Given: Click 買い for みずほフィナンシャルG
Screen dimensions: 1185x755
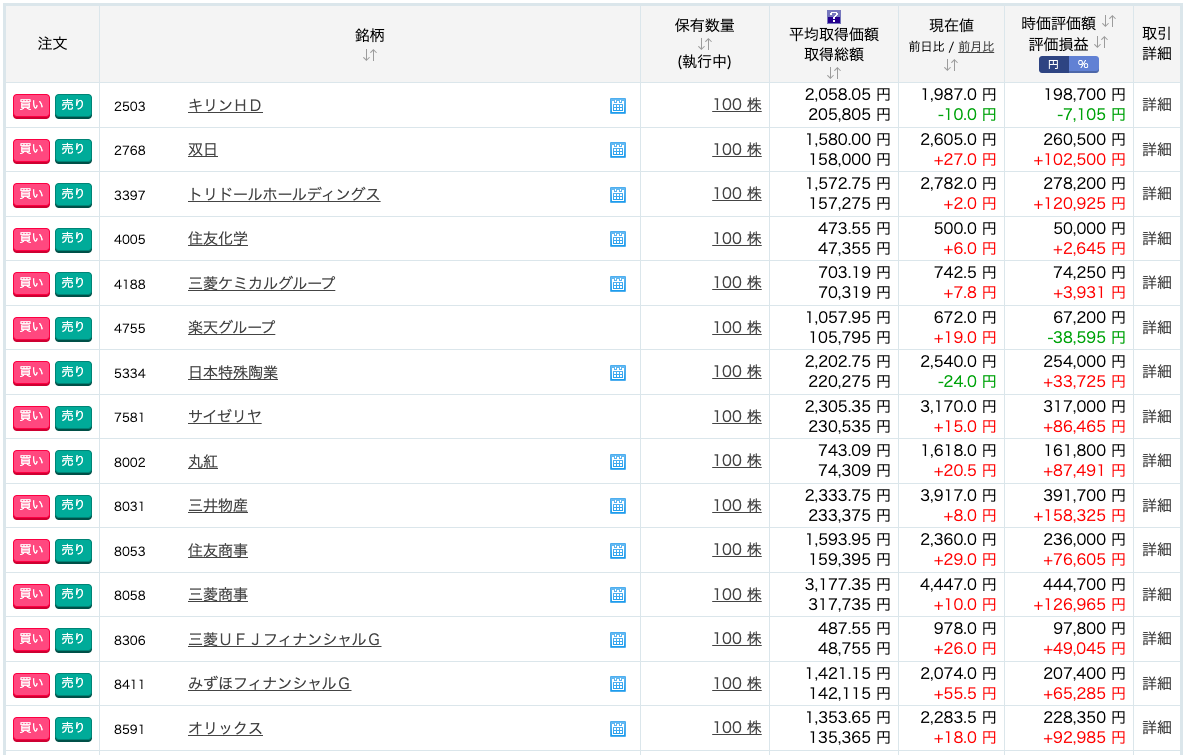Looking at the screenshot, I should pos(31,684).
